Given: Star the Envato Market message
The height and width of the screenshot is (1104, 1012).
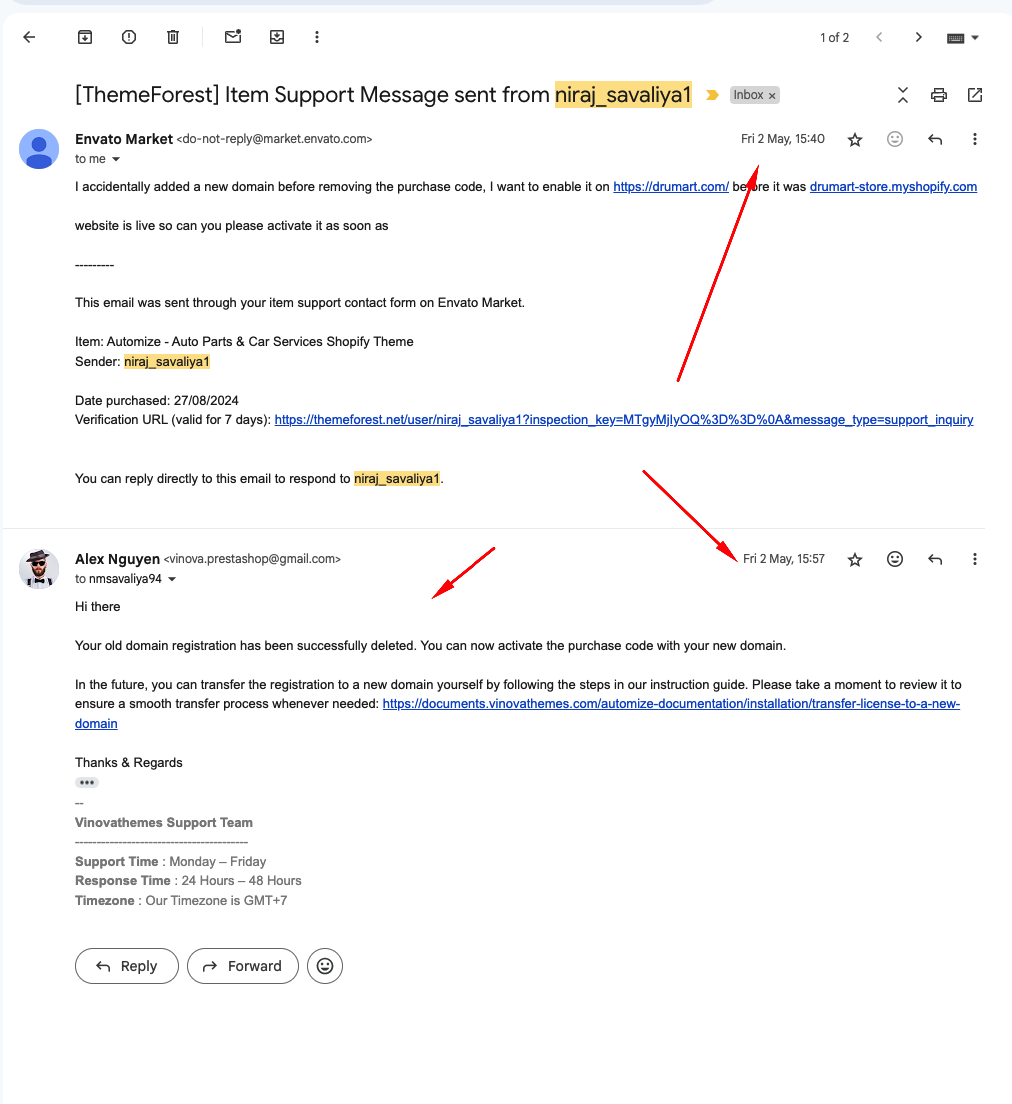Looking at the screenshot, I should [855, 139].
